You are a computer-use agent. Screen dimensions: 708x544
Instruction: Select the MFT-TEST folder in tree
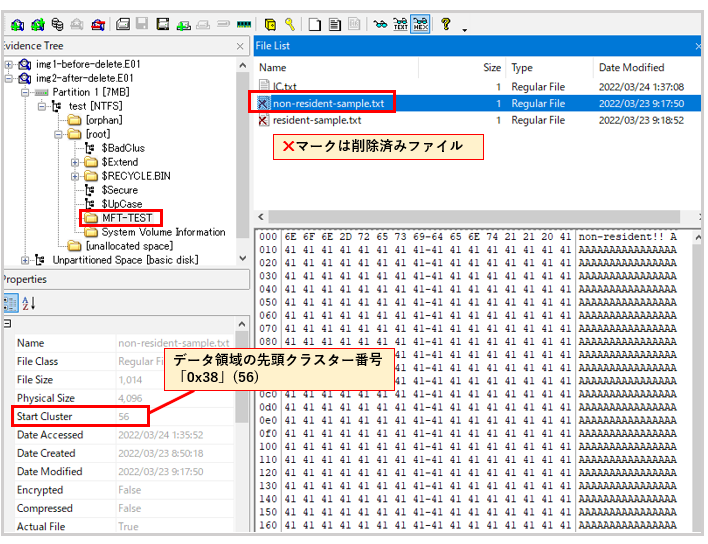click(127, 218)
